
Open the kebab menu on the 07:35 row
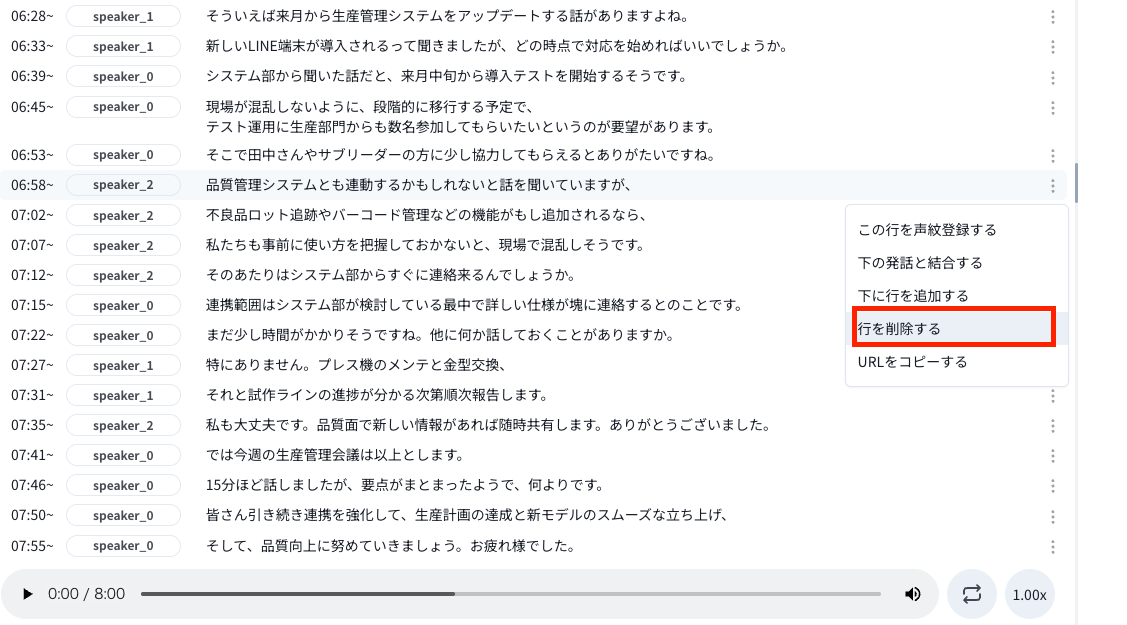(x=1053, y=426)
